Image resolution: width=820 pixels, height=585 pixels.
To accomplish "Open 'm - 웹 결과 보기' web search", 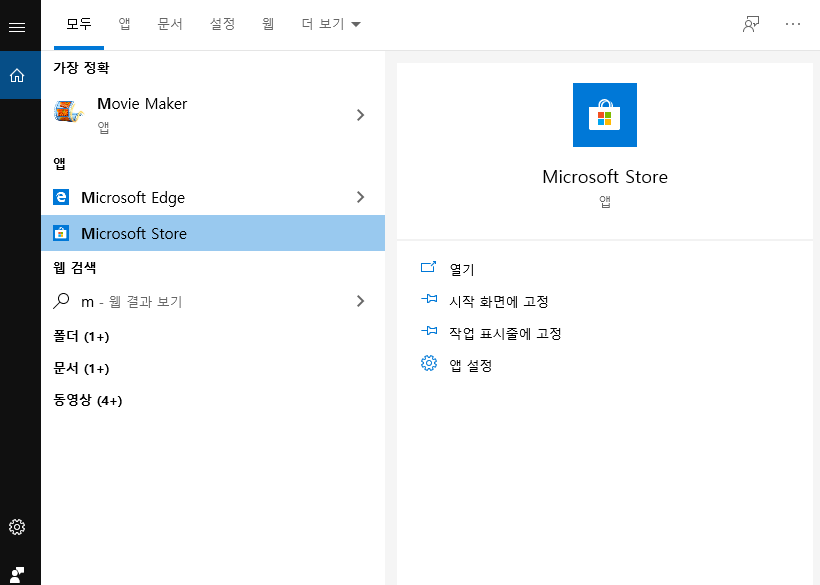I will pyautogui.click(x=213, y=301).
